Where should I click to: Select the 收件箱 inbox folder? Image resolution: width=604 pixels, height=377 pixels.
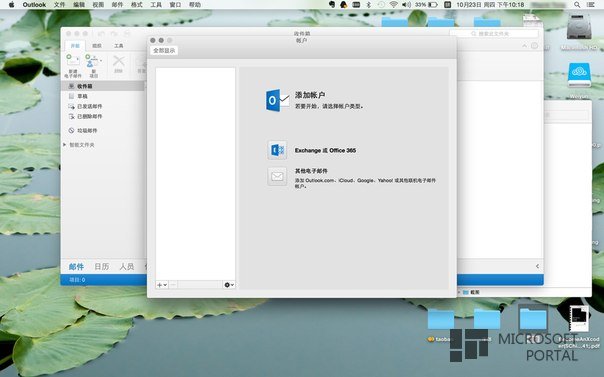click(103, 86)
